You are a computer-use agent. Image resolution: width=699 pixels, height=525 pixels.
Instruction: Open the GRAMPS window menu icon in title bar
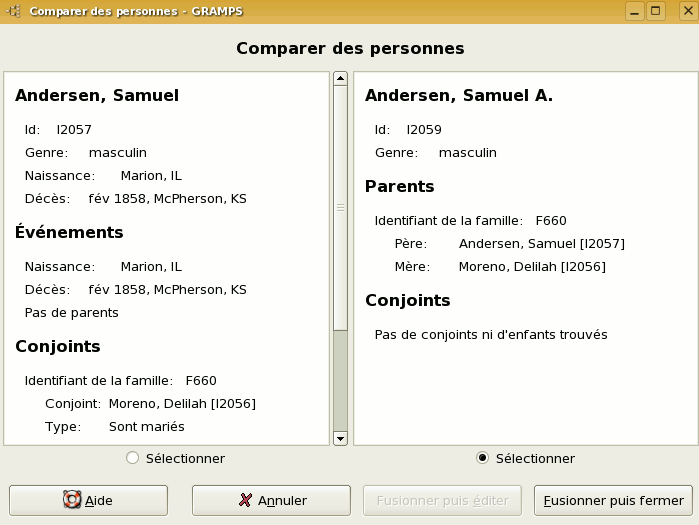tap(14, 11)
